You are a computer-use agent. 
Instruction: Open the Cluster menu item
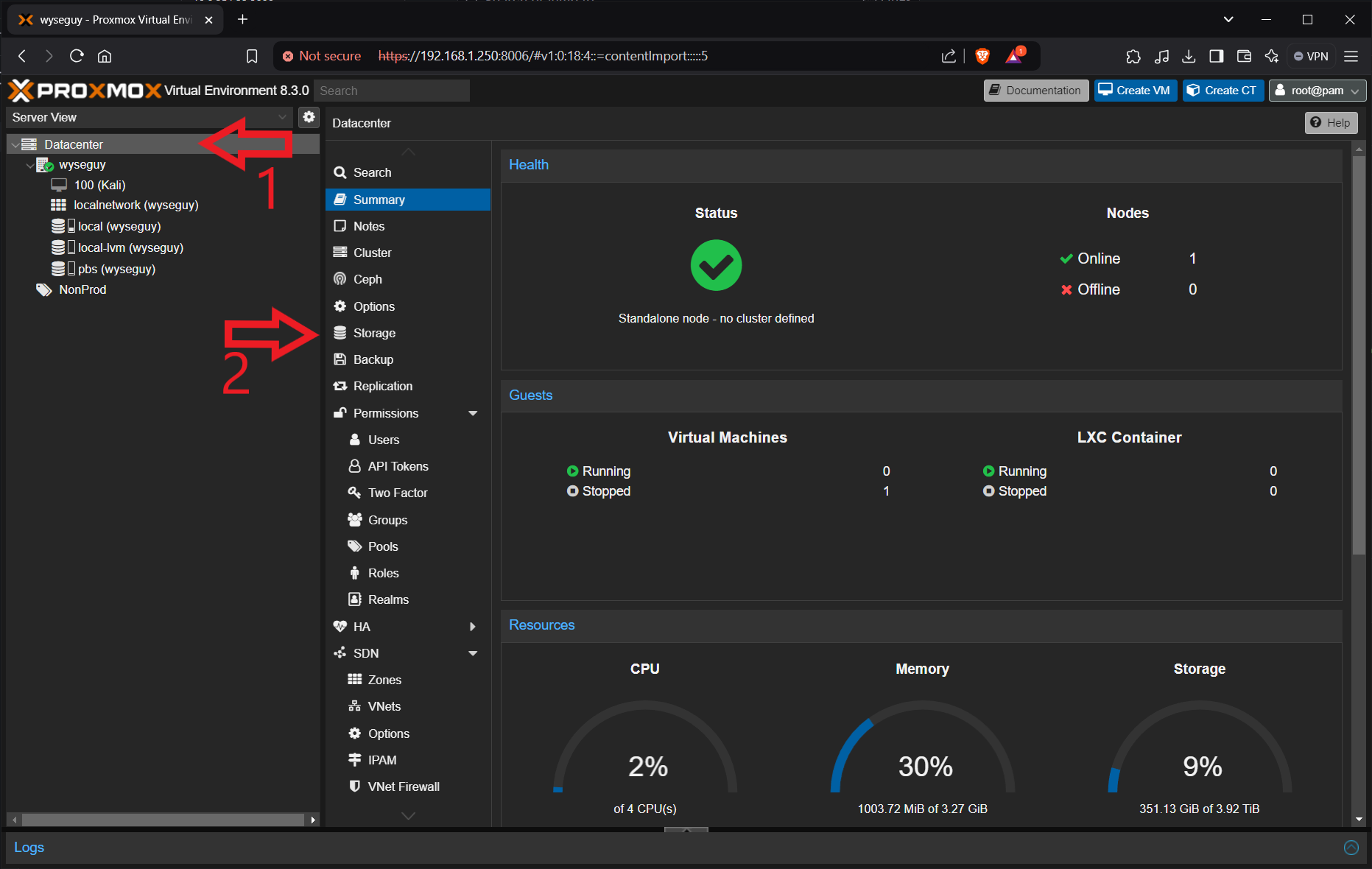(x=408, y=253)
